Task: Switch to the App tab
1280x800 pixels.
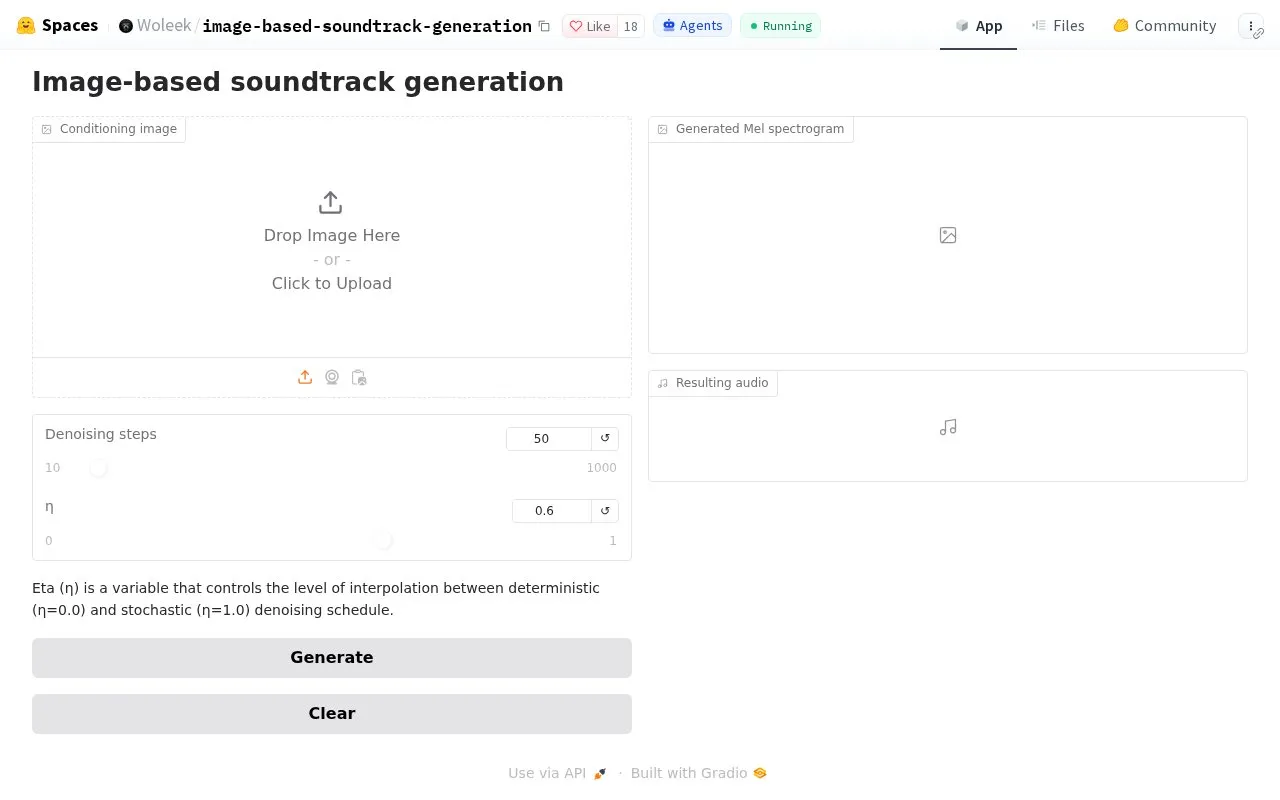Action: [978, 26]
